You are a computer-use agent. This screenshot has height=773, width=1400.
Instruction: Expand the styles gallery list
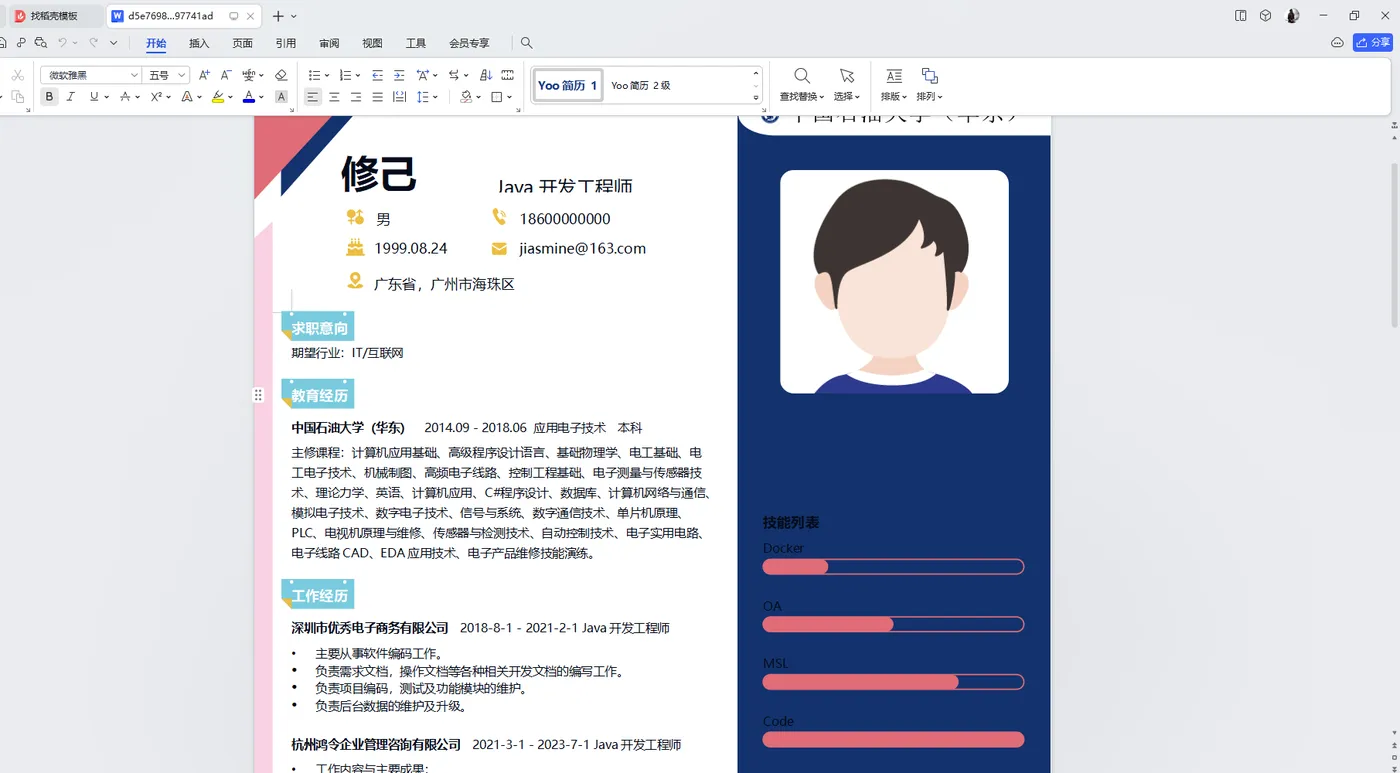tap(756, 97)
